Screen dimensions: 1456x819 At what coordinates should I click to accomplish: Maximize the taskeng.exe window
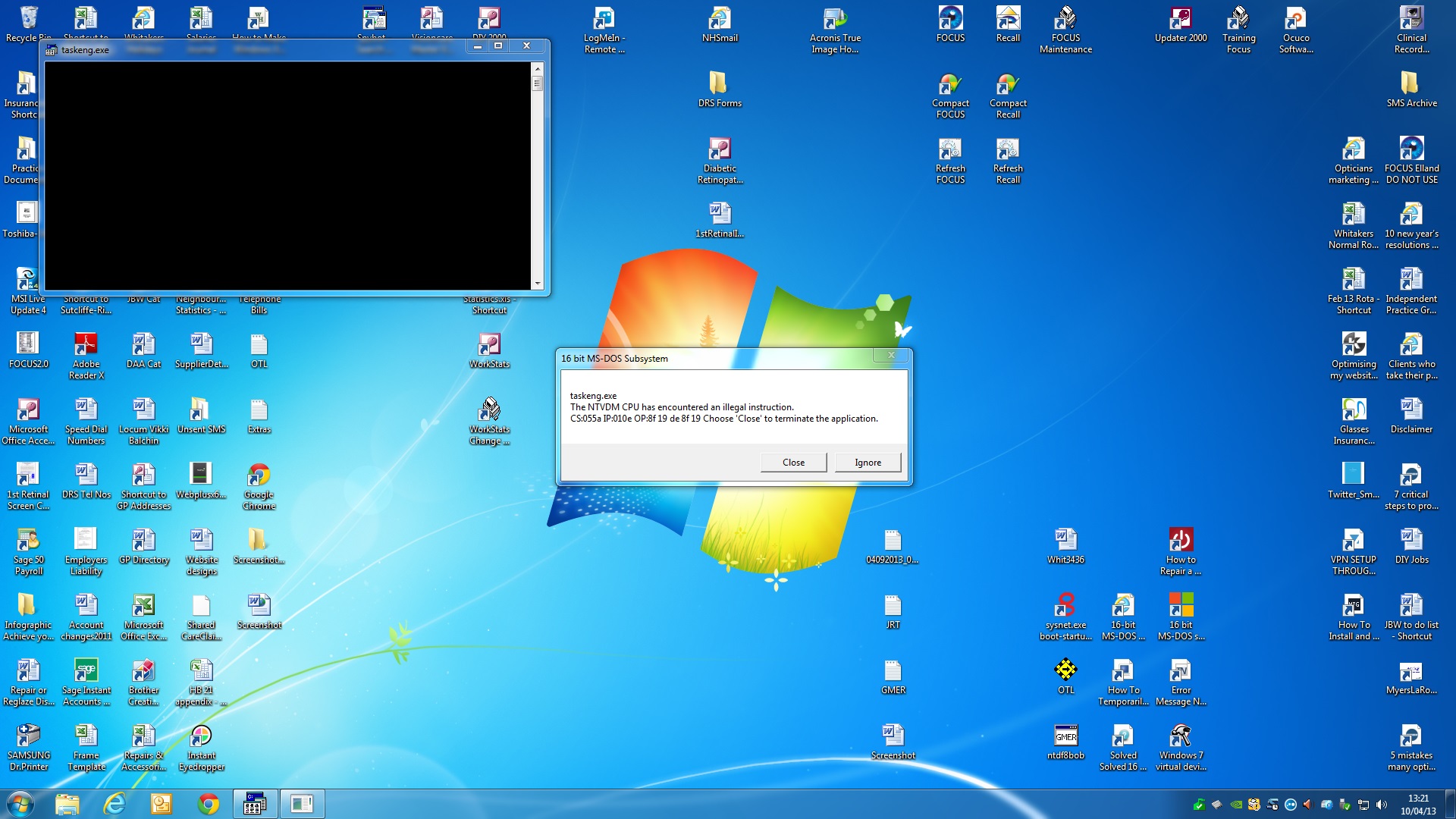(498, 46)
